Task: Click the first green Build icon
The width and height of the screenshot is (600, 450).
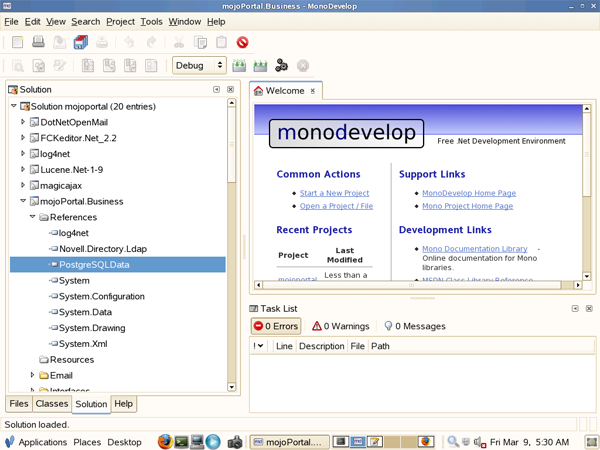Action: coord(239,66)
